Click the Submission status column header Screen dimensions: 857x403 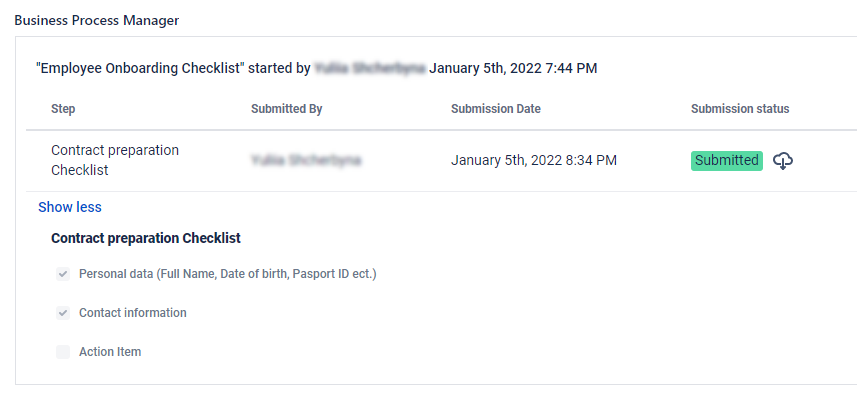[x=740, y=109]
